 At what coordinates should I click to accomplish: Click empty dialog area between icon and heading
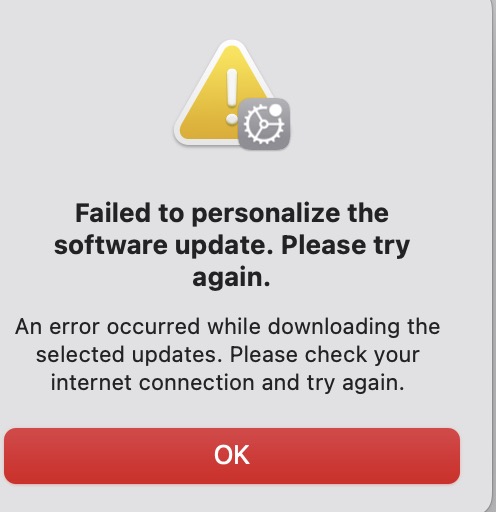pyautogui.click(x=232, y=175)
